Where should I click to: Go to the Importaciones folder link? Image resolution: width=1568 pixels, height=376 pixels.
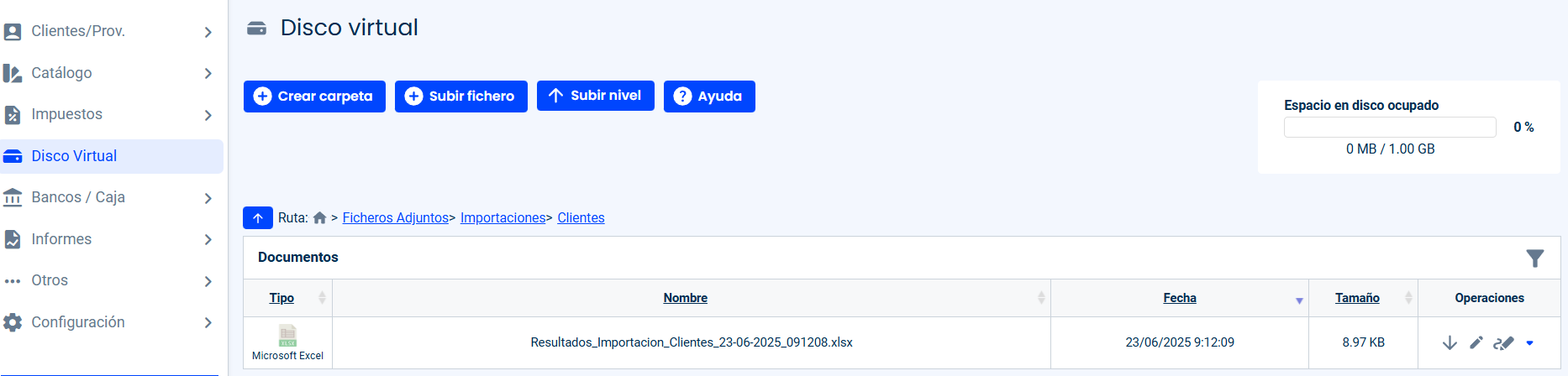(502, 218)
